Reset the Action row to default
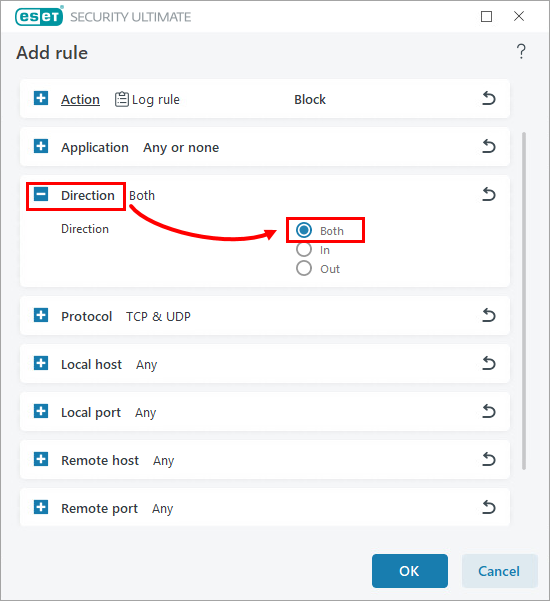550x601 pixels. (488, 99)
